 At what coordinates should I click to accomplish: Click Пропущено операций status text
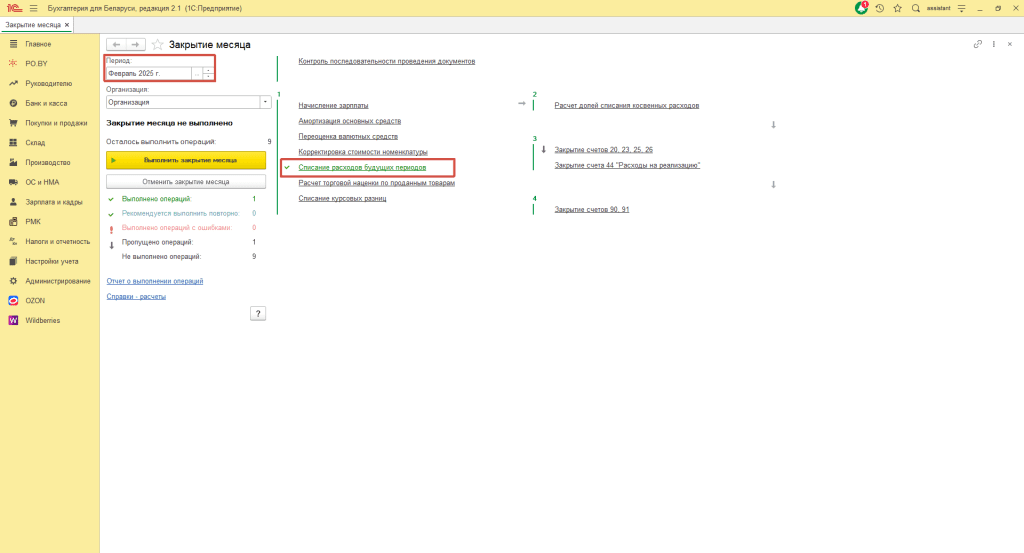tap(157, 242)
